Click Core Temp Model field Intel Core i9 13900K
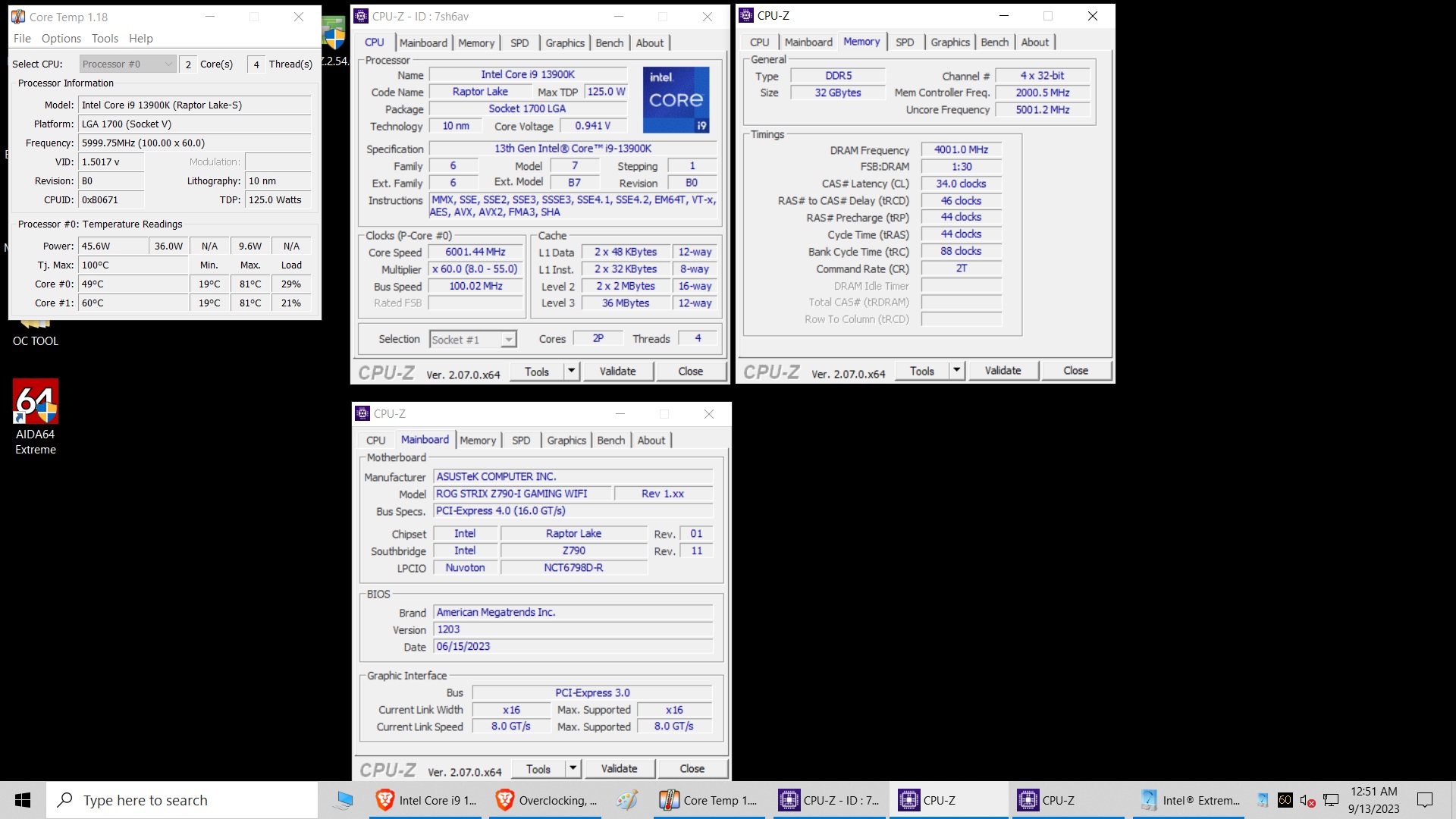 pos(195,105)
